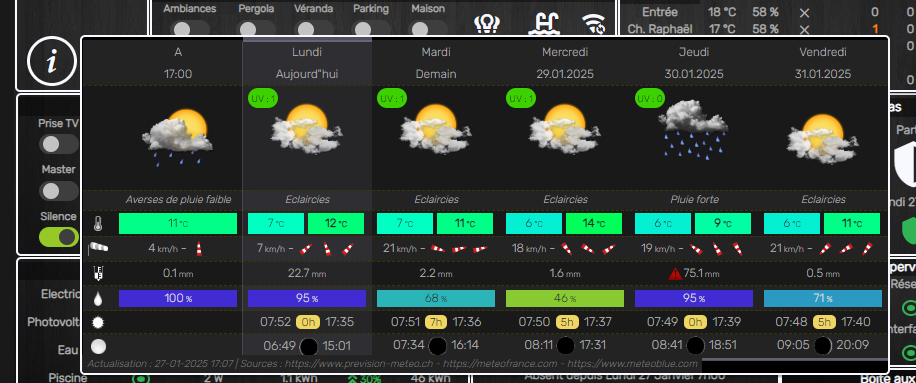This screenshot has width=916, height=383.
Task: Toggle the Master switch
Action: click(x=59, y=190)
